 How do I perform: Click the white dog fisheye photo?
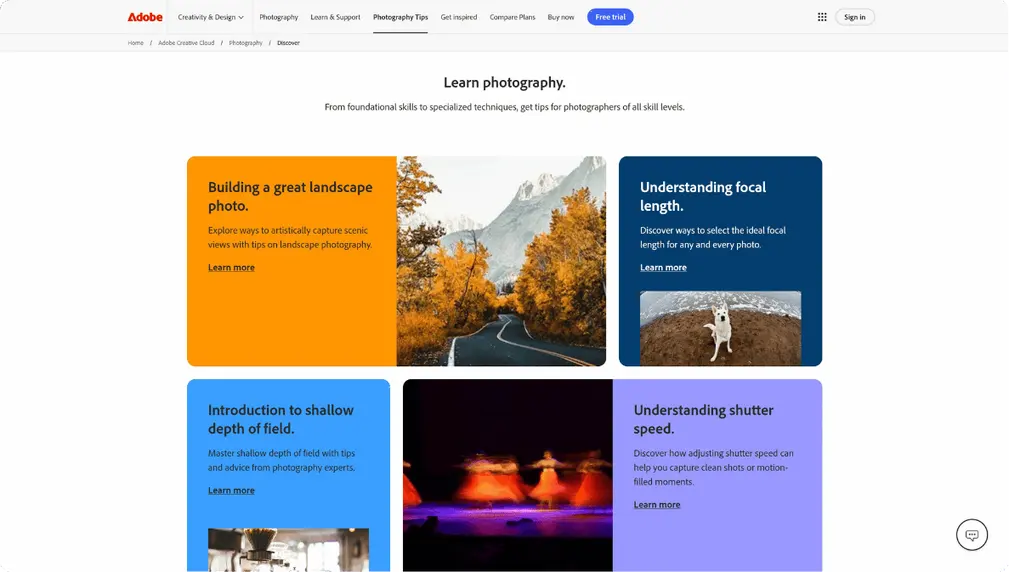click(x=720, y=327)
